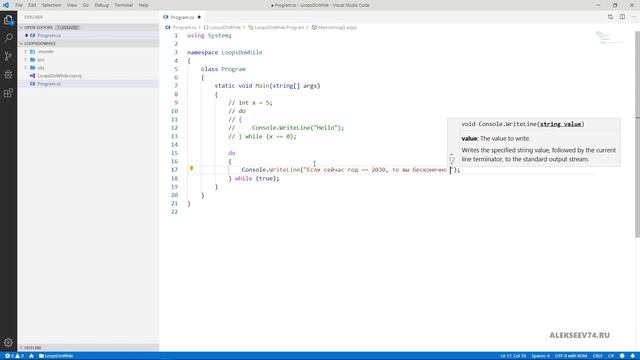Viewport: 640px width, 360px height.
Task: Click the 'using System;' line of code
Action: [x=209, y=36]
